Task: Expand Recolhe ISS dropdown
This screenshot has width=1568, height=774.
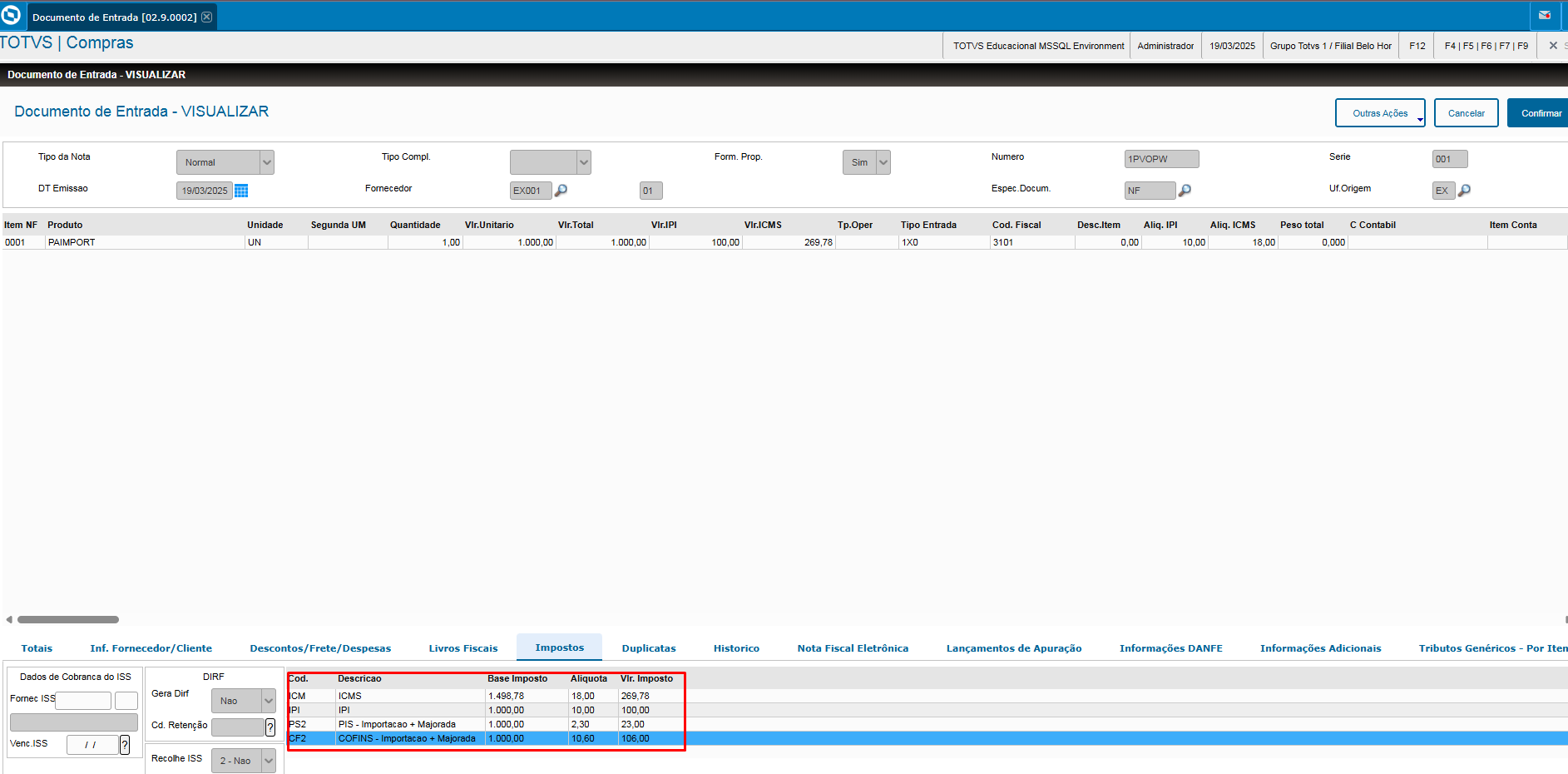Action: click(269, 761)
